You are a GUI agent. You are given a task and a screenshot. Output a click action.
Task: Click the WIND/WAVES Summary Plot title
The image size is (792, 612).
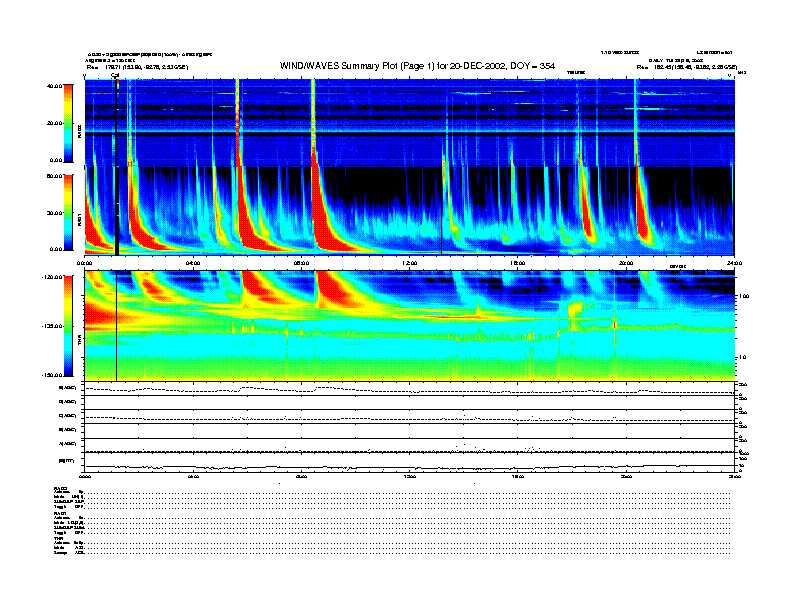[417, 66]
